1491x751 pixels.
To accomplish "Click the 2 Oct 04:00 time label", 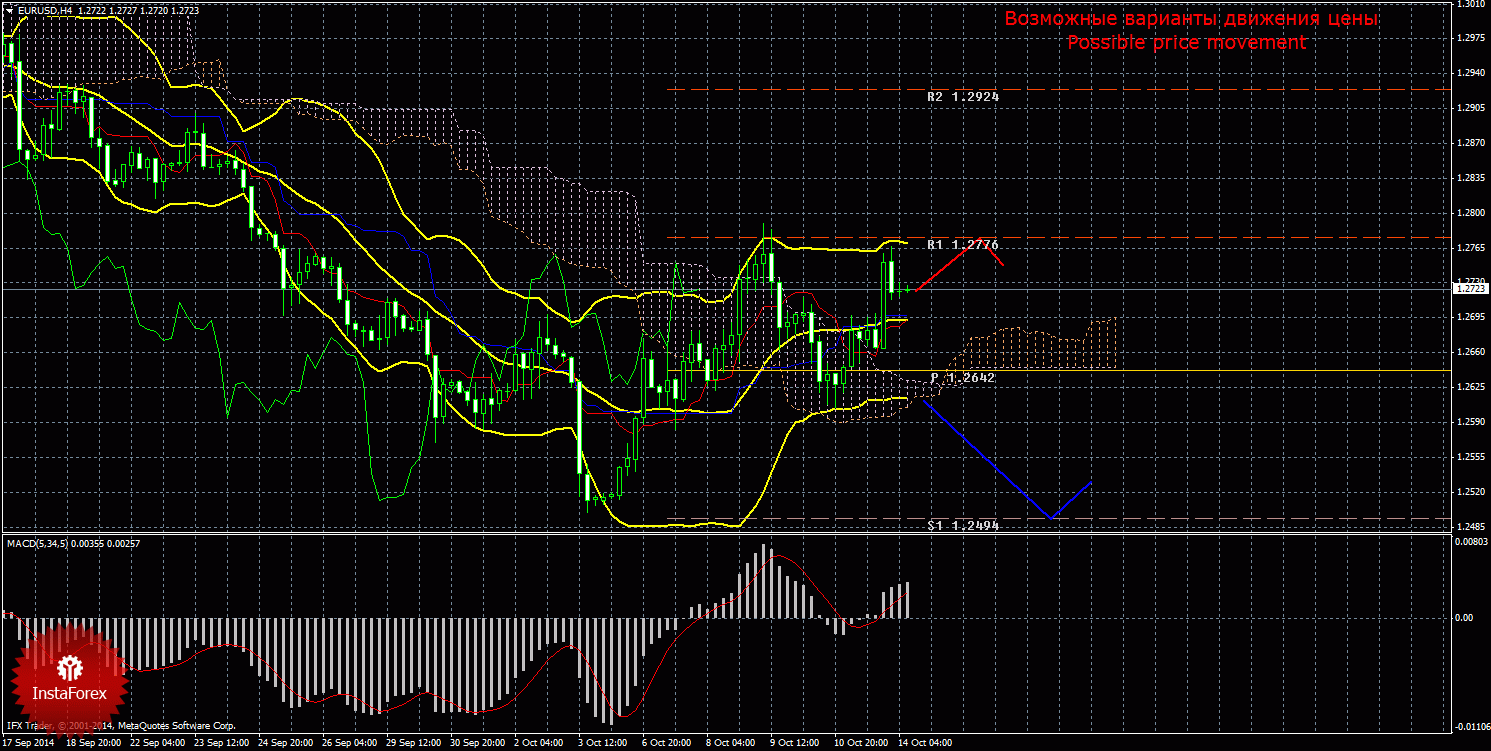I will coord(540,744).
